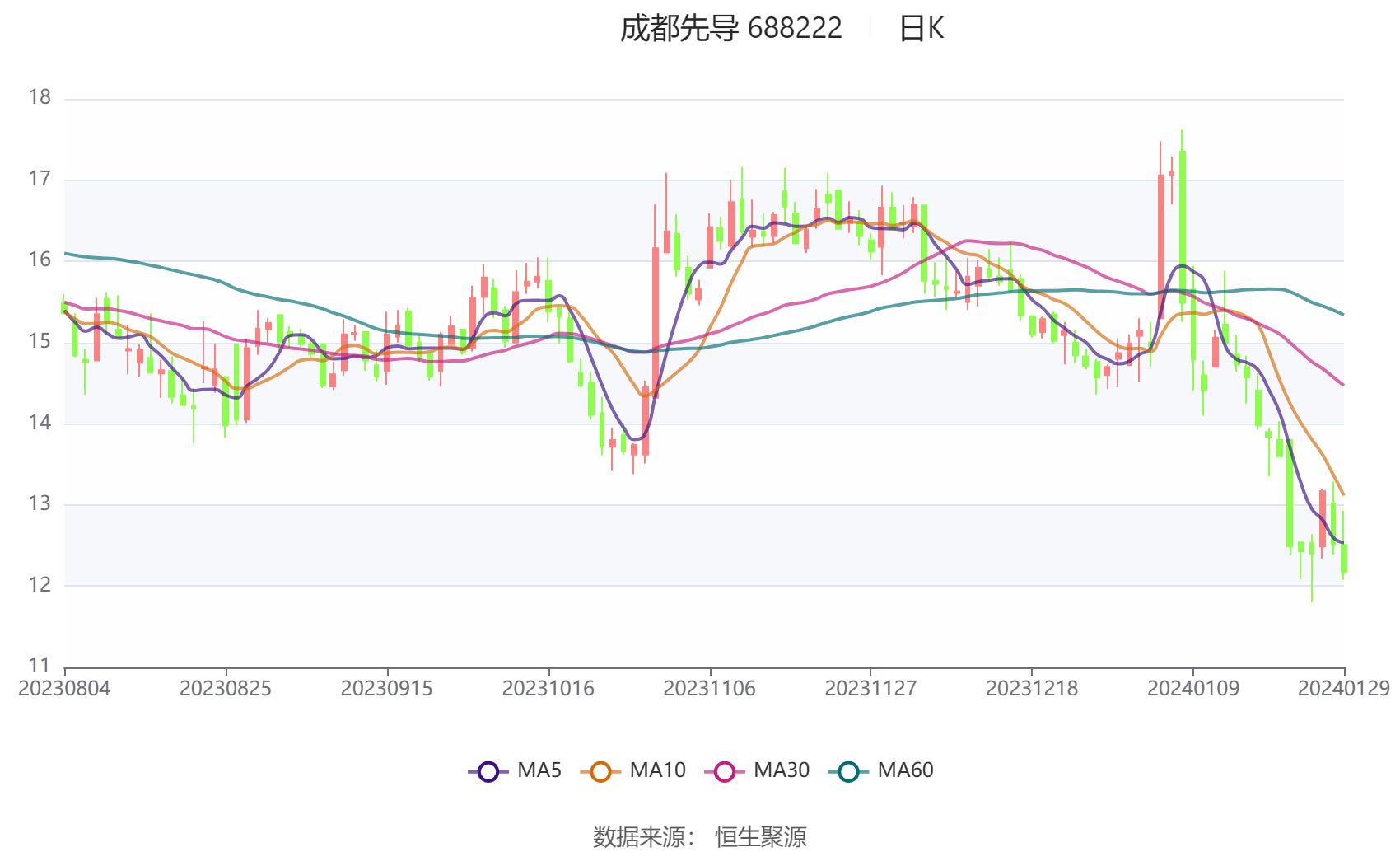Click y-axis value label 16
Image resolution: width=1400 pixels, height=852 pixels.
[x=40, y=260]
